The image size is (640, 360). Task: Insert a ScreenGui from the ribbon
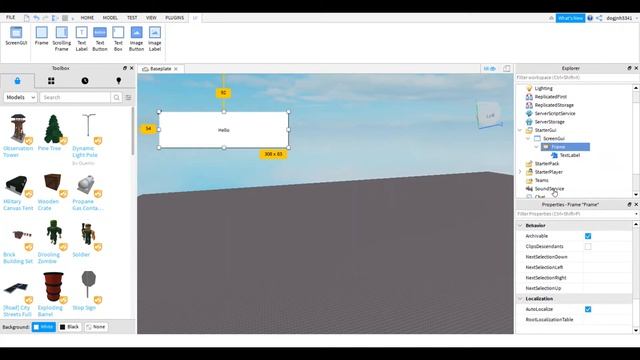click(16, 36)
